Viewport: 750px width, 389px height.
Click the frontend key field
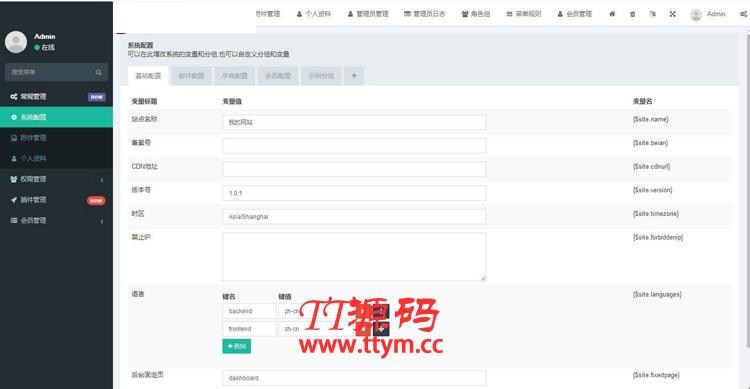tap(249, 329)
